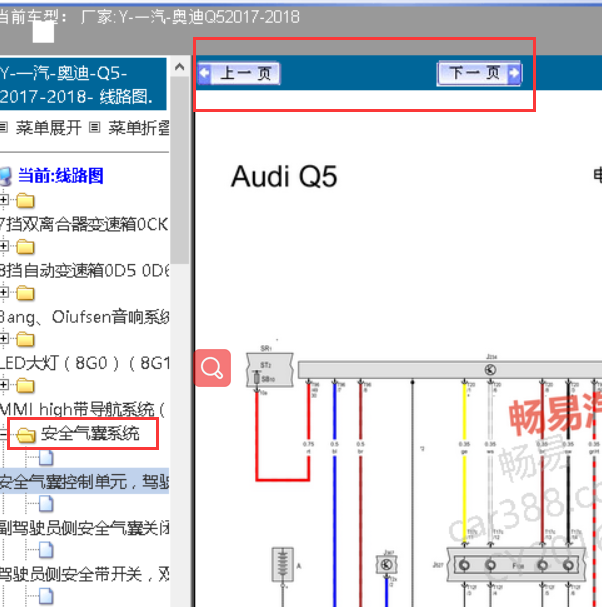Click the F138 coil connector component in diagram

(516, 565)
